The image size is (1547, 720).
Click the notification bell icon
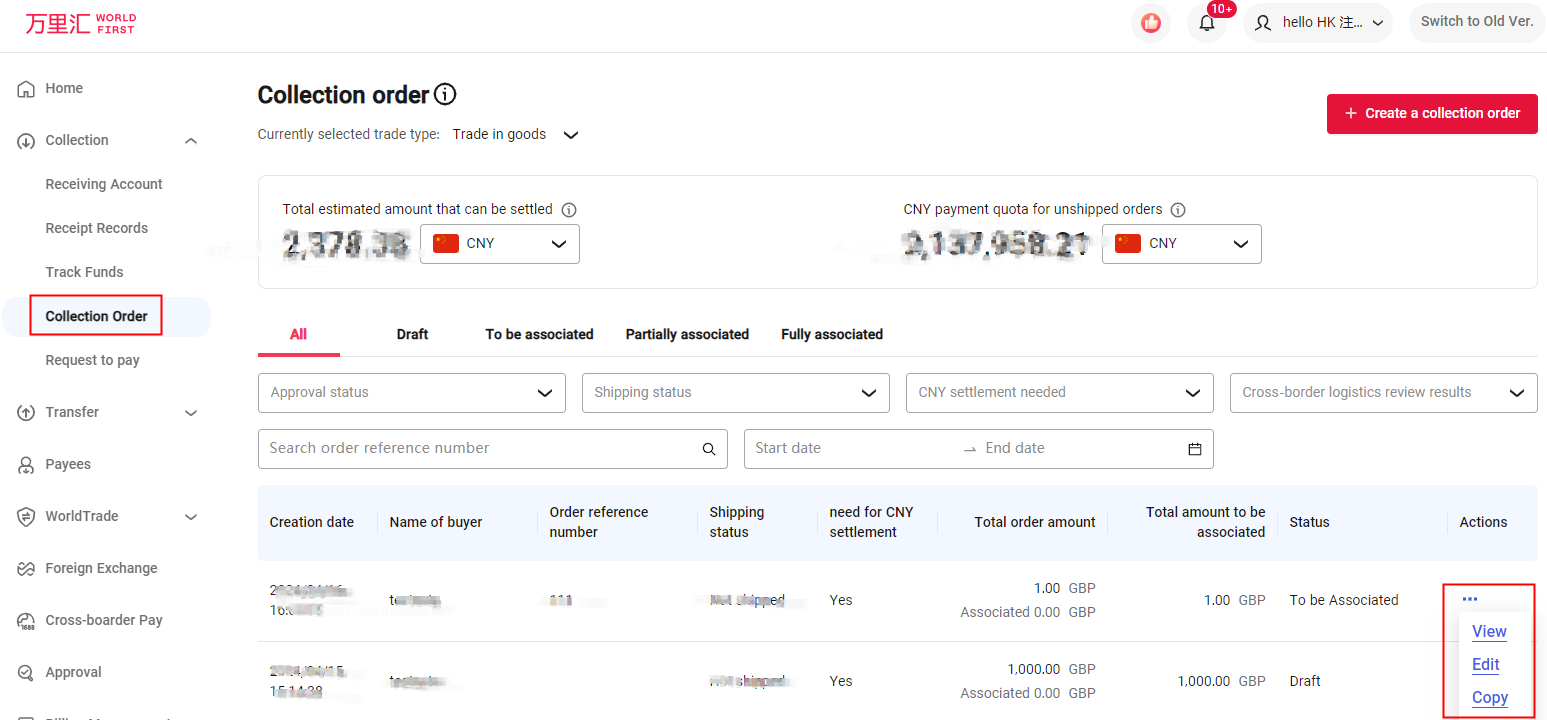click(x=1206, y=23)
